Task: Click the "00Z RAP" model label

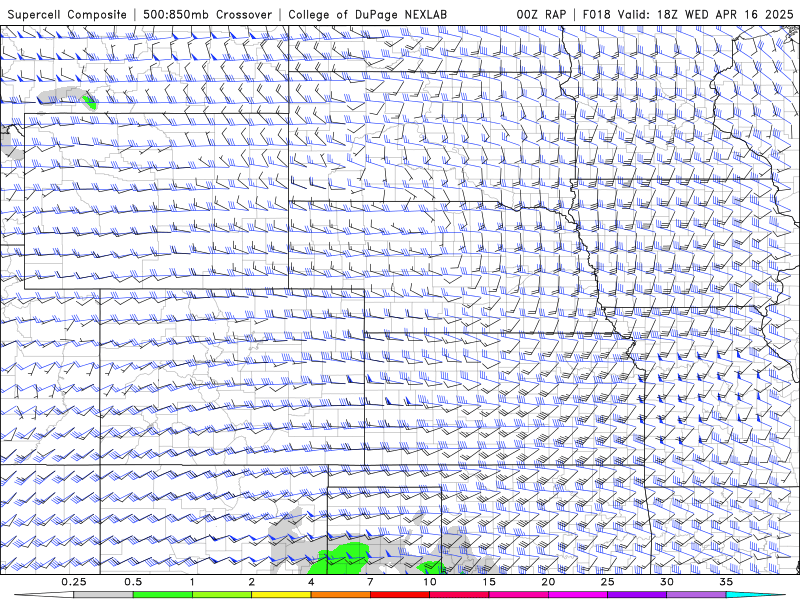Action: point(541,14)
